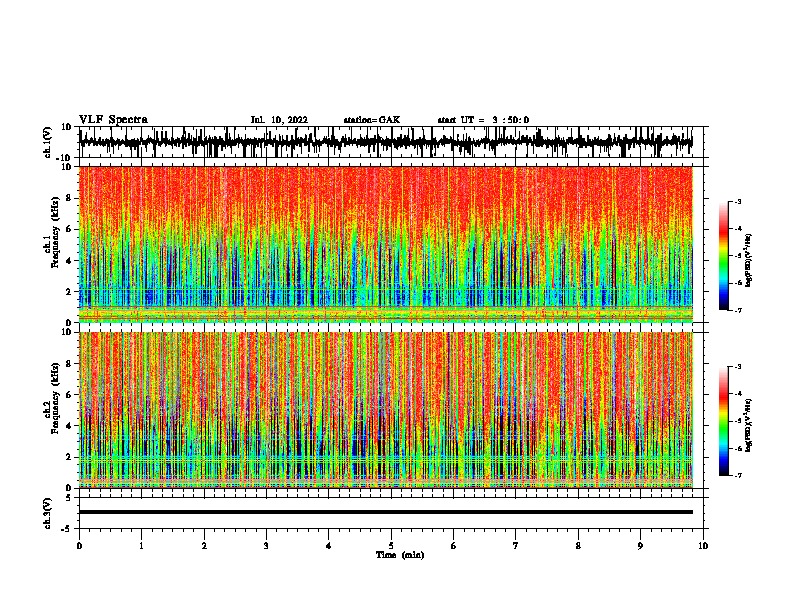
Task: Click time axis tick label "9"
Action: 640,546
